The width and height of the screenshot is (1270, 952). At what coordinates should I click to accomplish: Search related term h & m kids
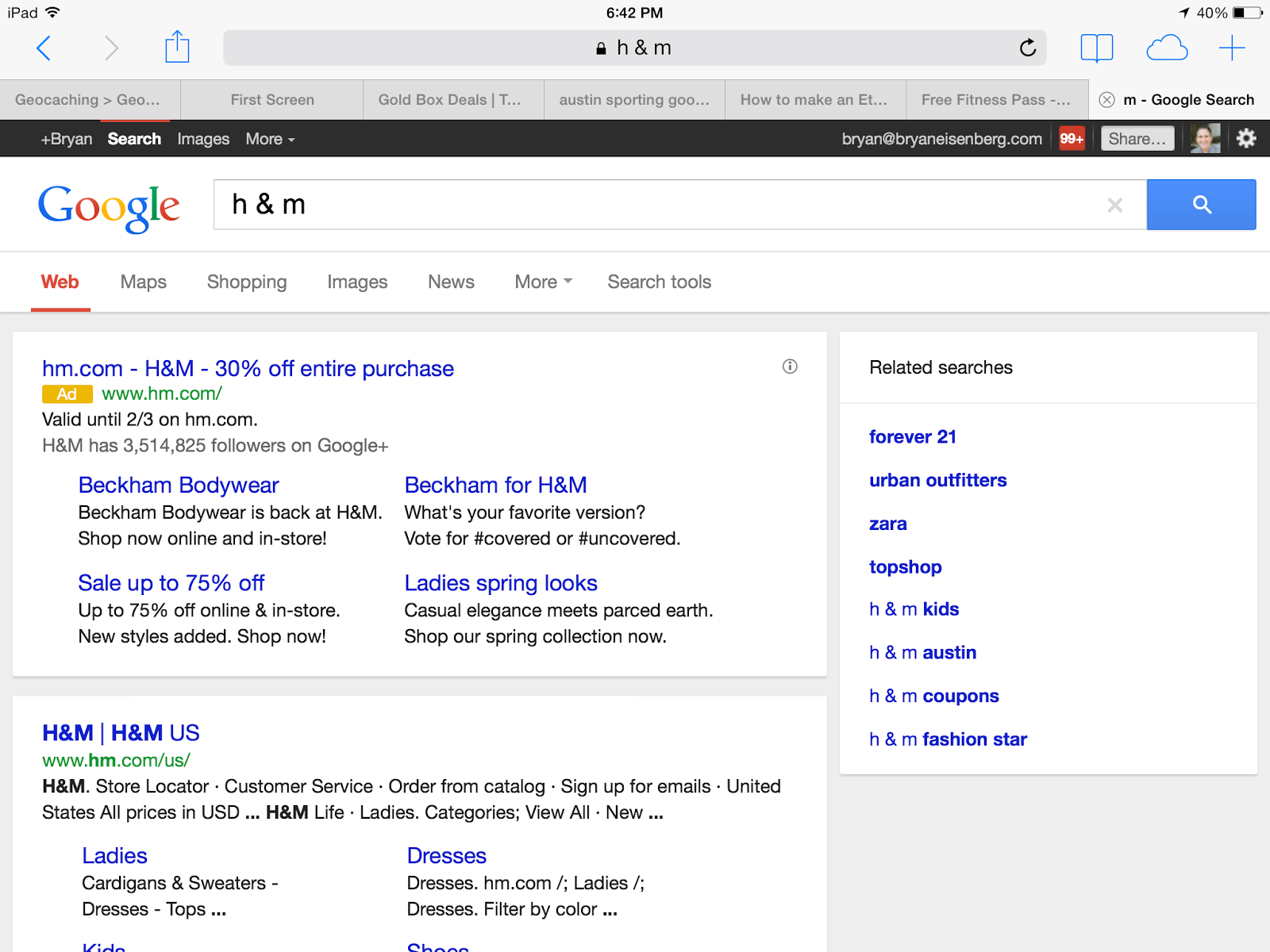[914, 609]
